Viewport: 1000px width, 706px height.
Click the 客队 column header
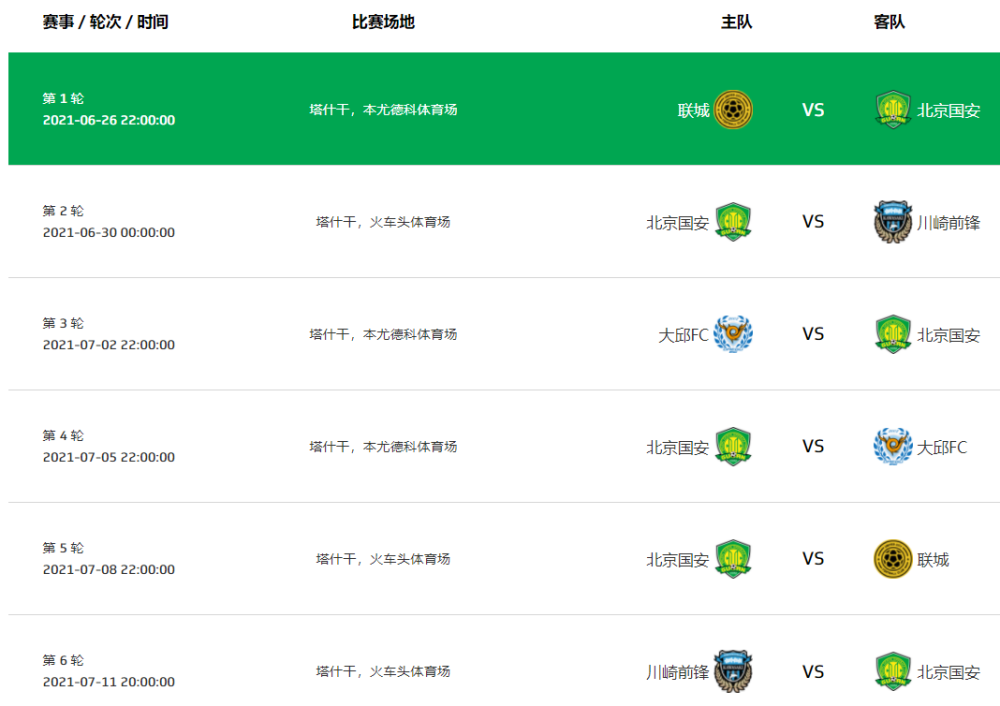[889, 22]
